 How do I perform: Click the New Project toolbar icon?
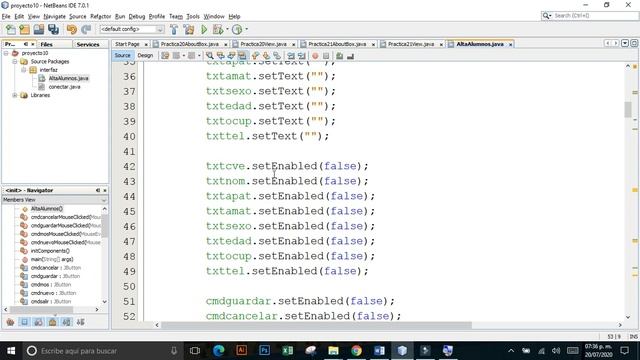pos(24,29)
